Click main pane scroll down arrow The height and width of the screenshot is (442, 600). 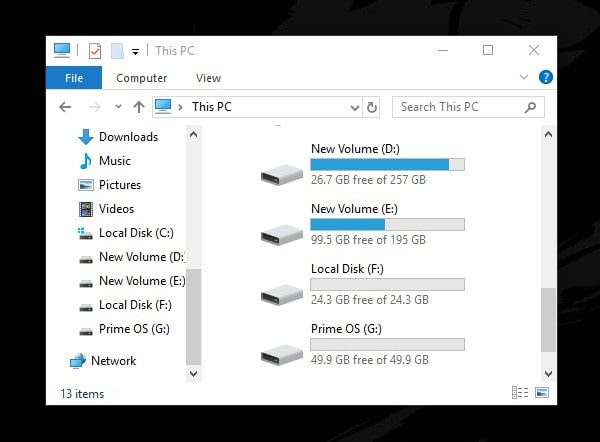pyautogui.click(x=548, y=373)
